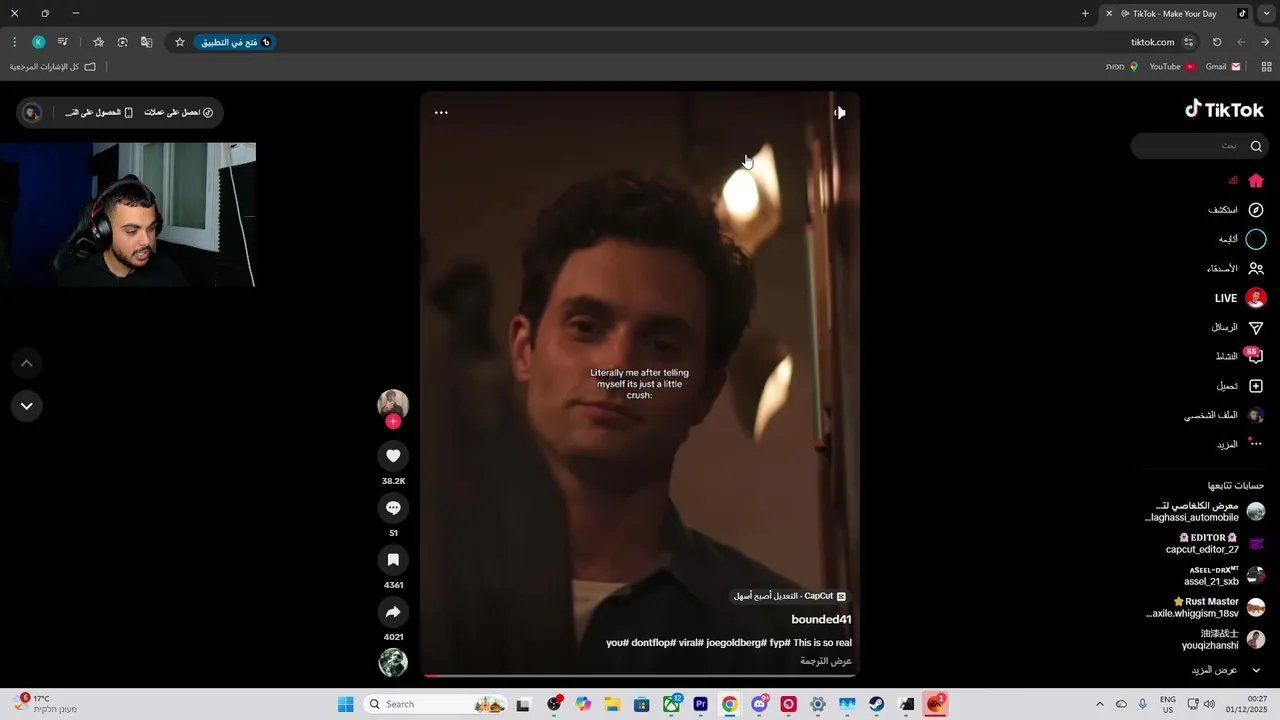
Task: Open the youqizhanshi account
Action: click(1223, 639)
